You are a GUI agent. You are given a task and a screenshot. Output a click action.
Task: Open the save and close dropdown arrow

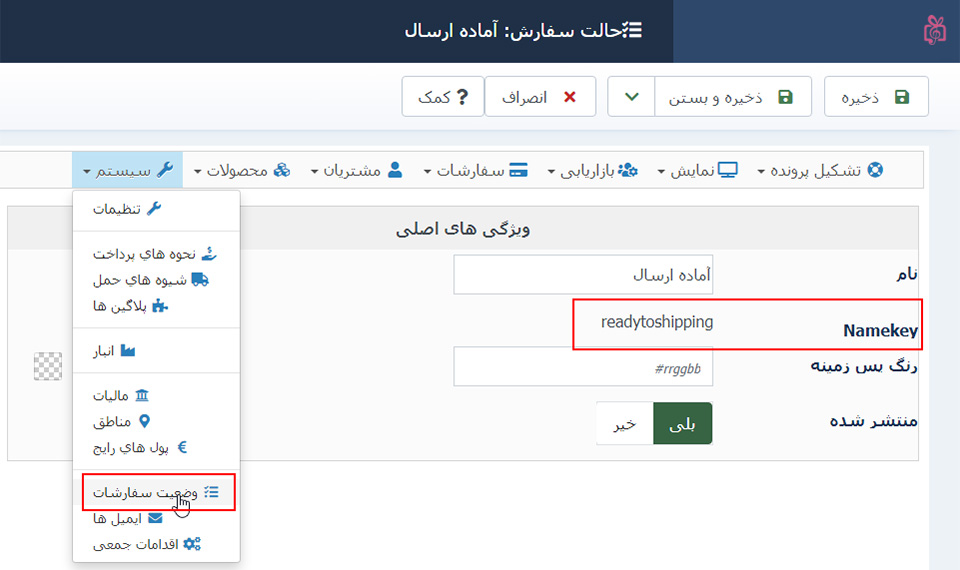click(x=631, y=97)
